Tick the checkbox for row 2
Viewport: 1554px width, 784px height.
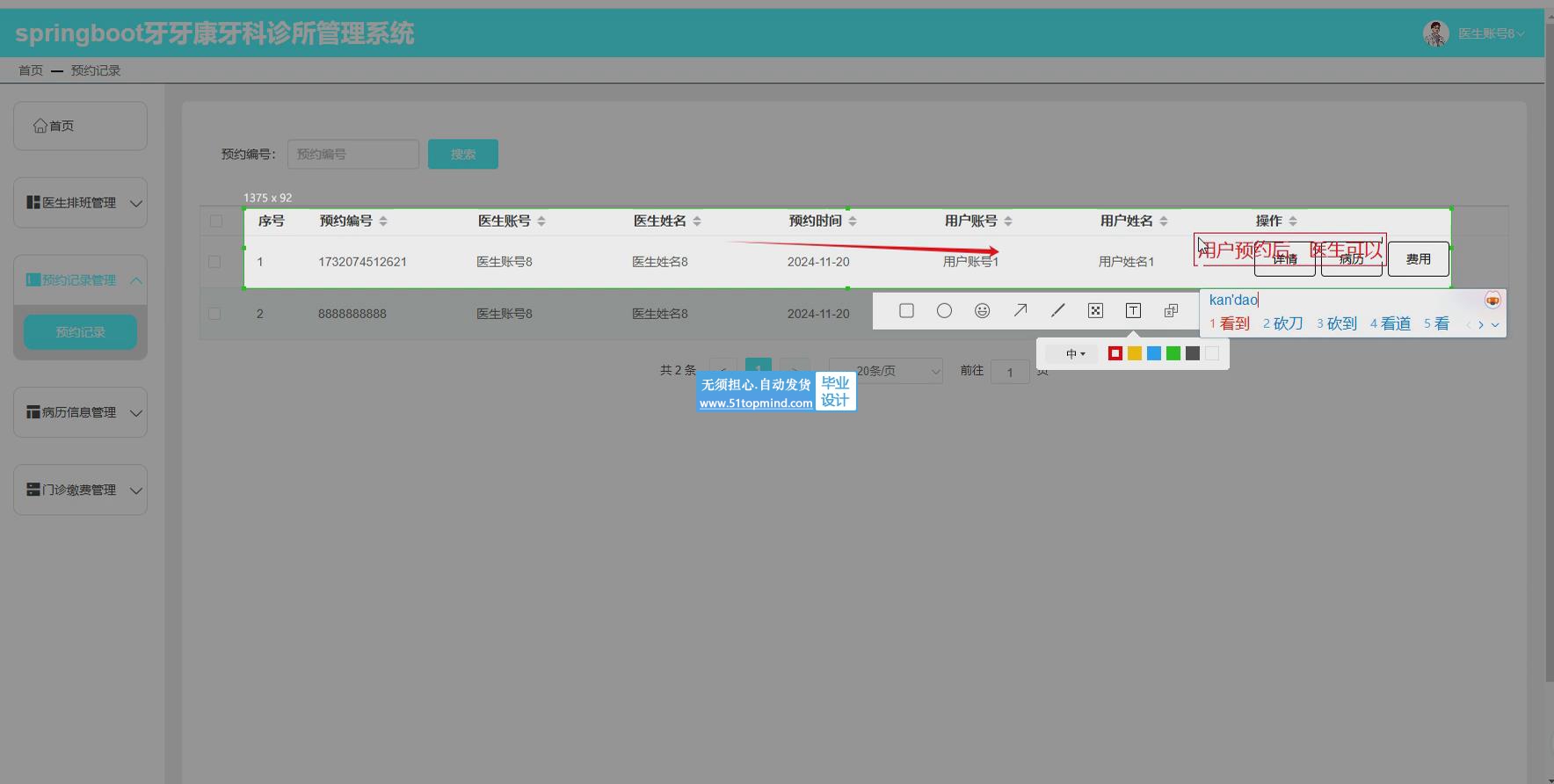click(x=214, y=314)
